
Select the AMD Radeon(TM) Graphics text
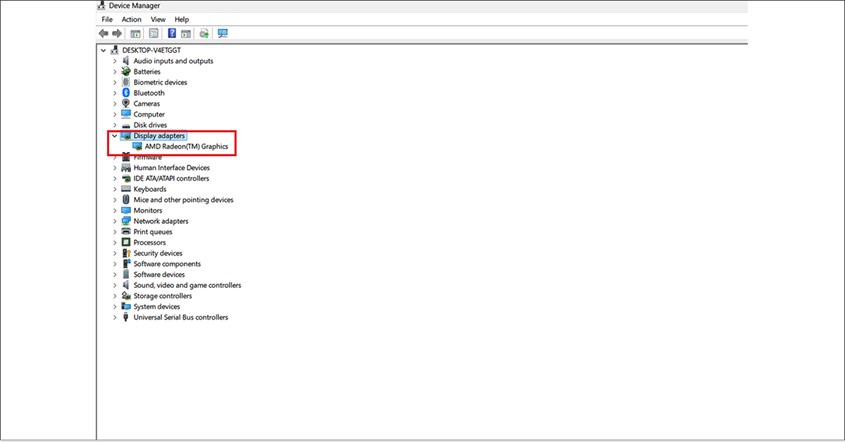coord(186,146)
